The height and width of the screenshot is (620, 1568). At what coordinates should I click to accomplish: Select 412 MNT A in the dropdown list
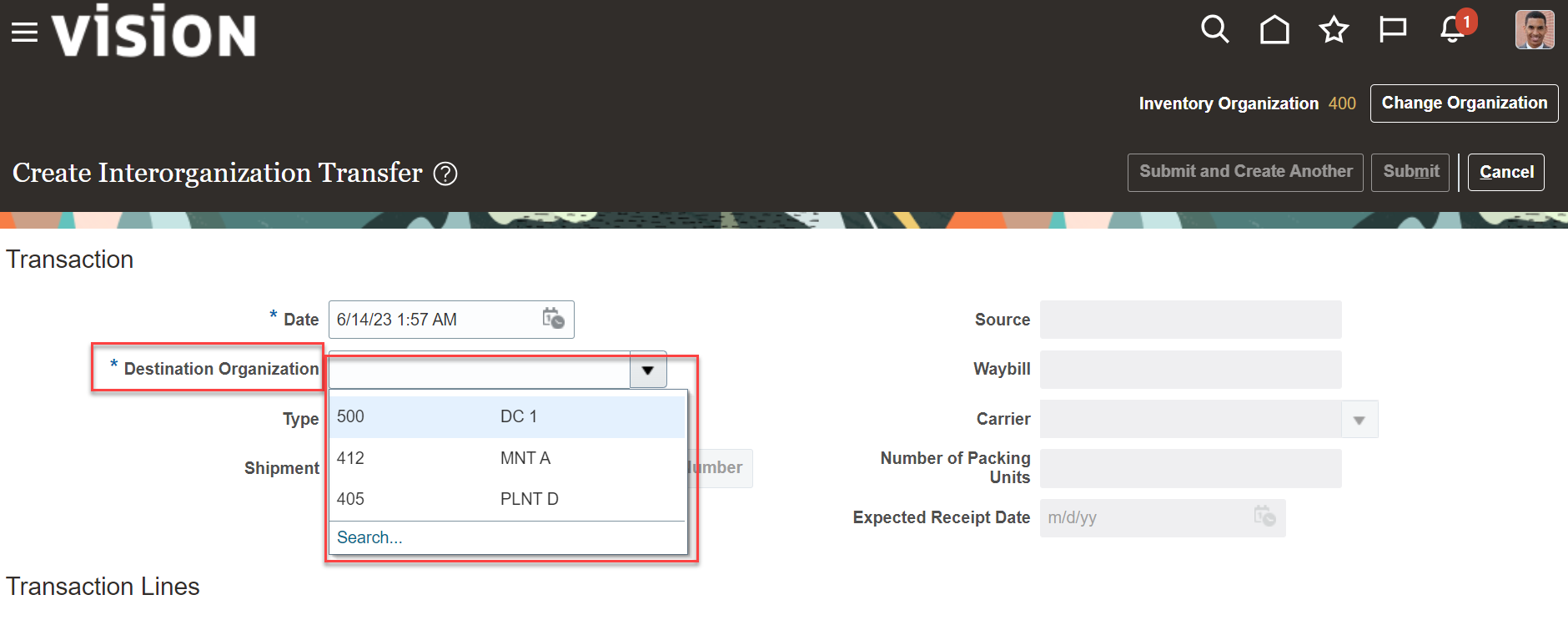pyautogui.click(x=500, y=457)
